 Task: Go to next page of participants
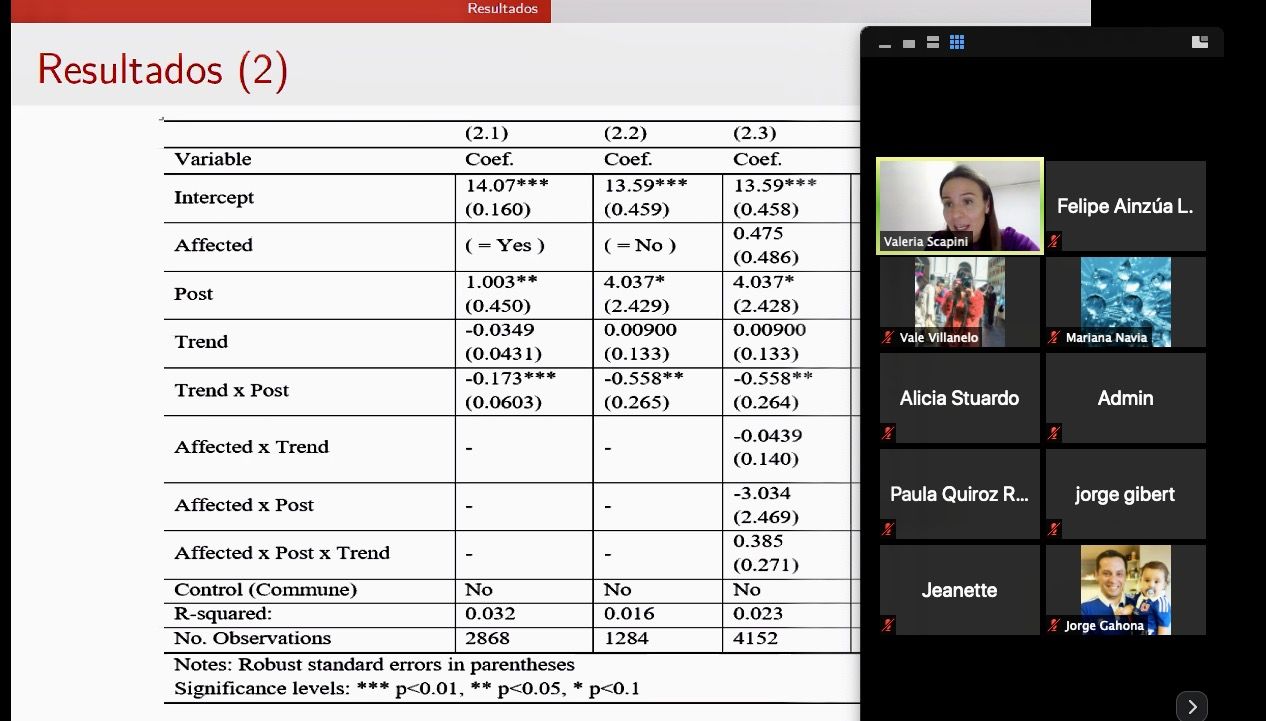[1191, 706]
